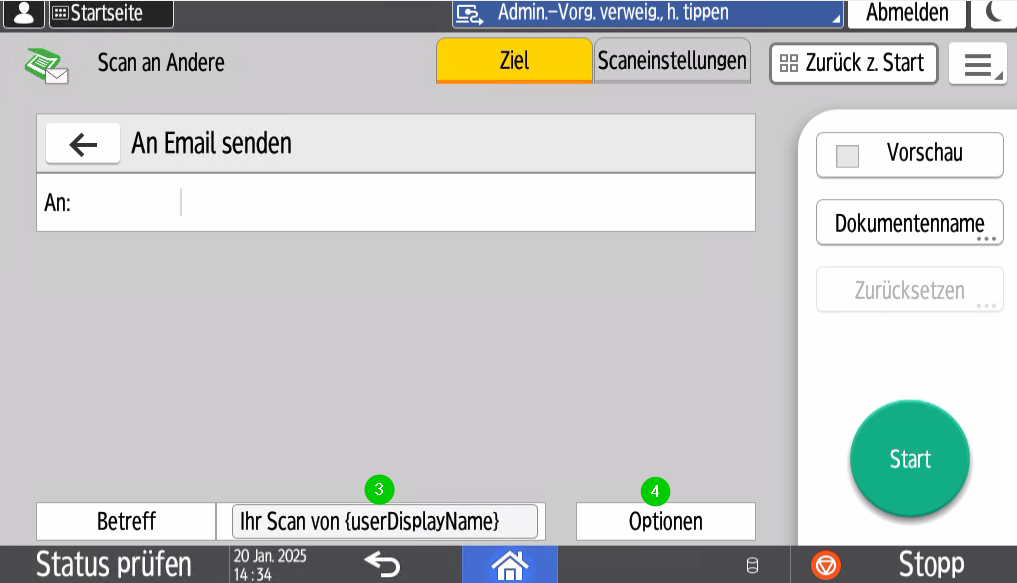Open the hamburger menu
Screen dimensions: 1017x583
click(x=977, y=64)
